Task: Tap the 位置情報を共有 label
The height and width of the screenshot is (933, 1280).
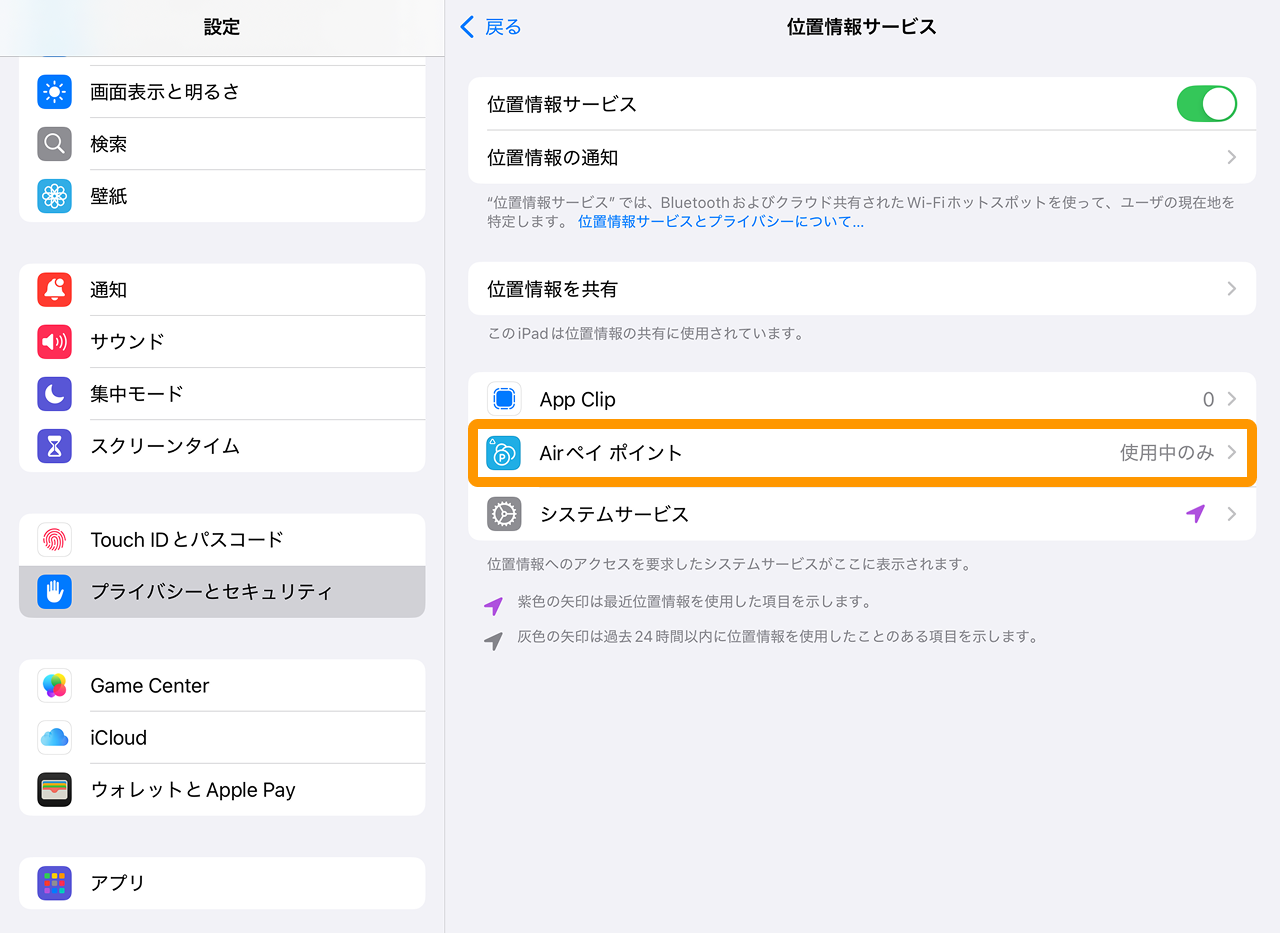Action: (x=553, y=289)
